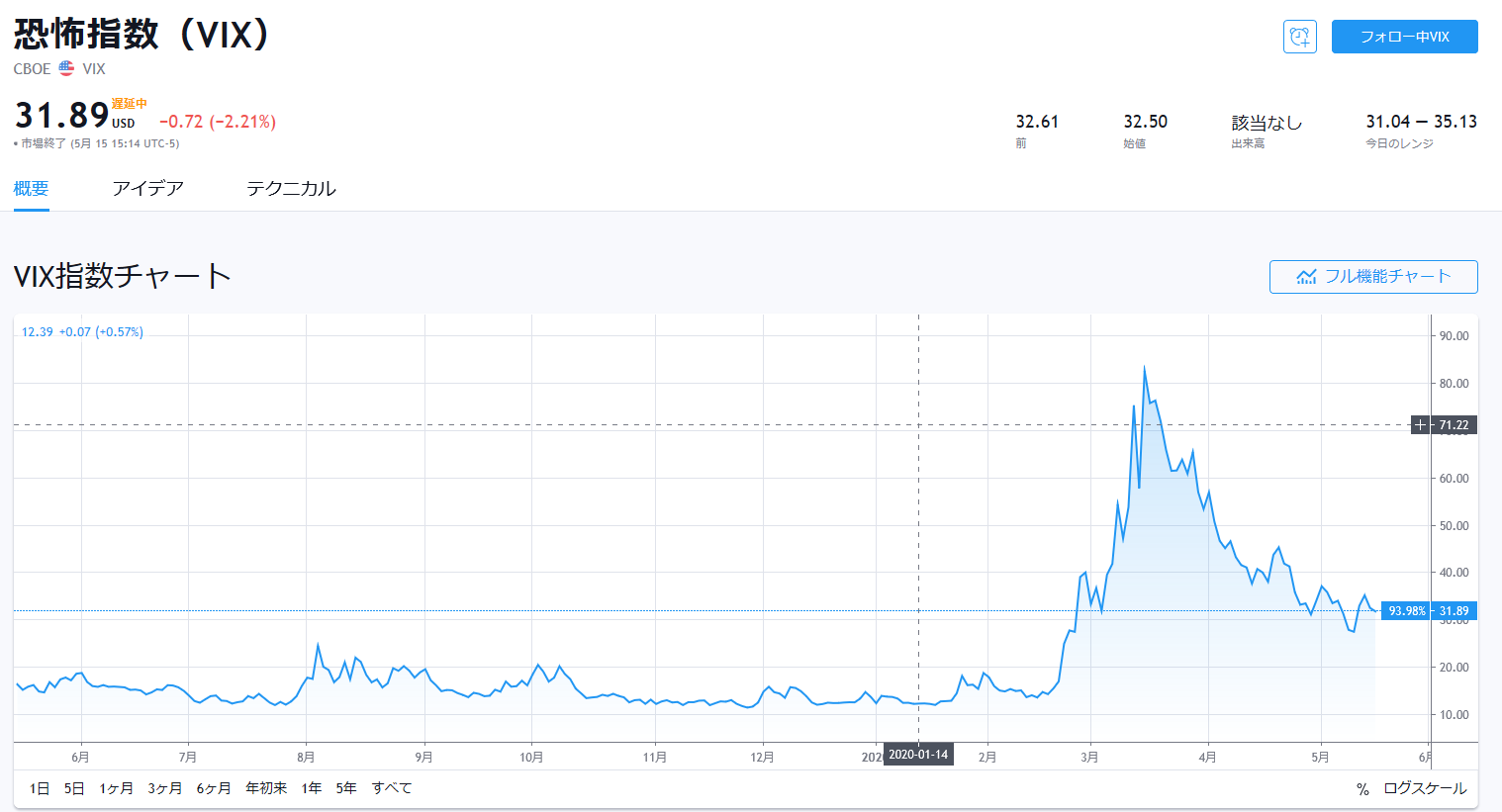Screen dimensions: 1502x812
Task: Click the plus icon on the 71.22 price label
Action: (1421, 425)
